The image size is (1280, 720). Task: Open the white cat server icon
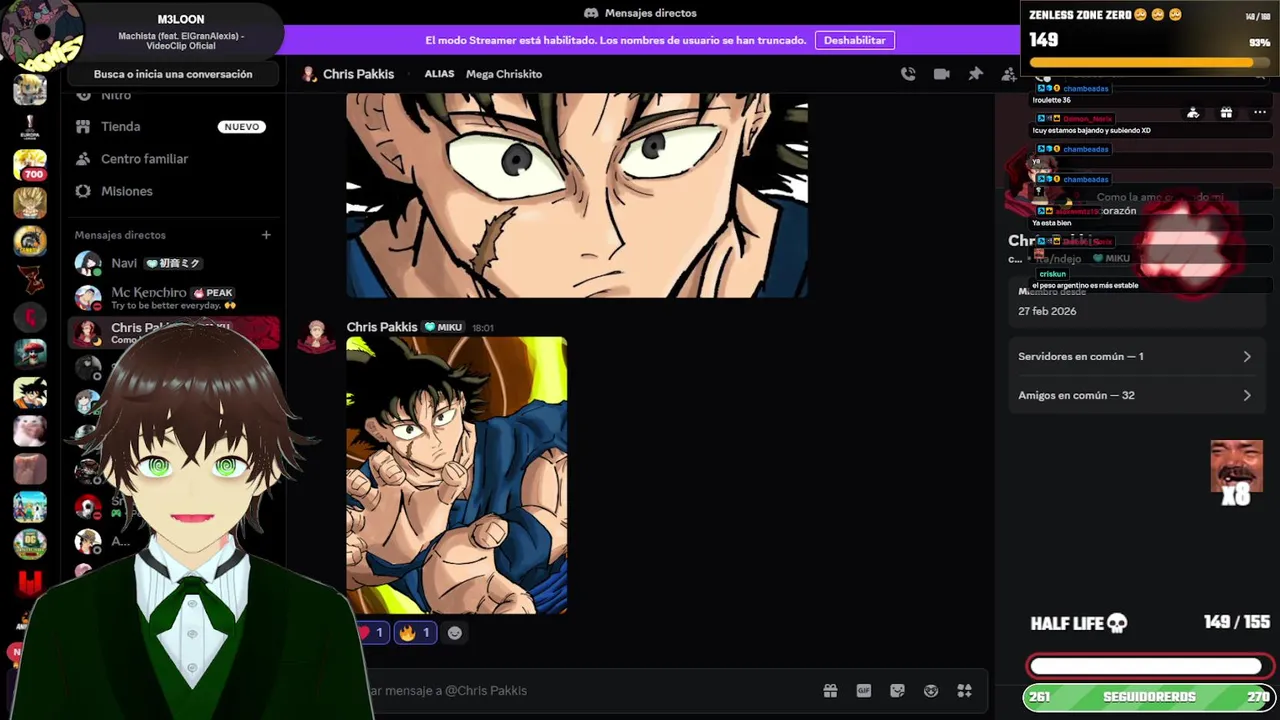click(30, 430)
